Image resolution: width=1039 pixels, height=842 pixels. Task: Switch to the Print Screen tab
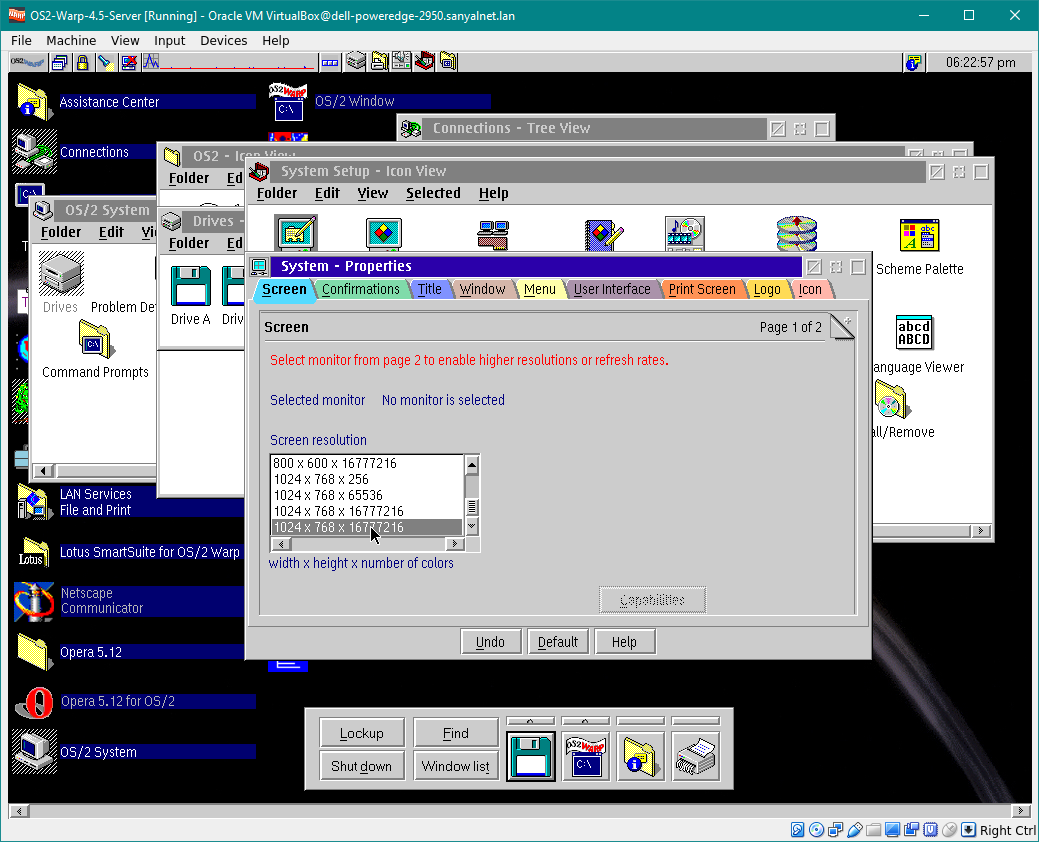702,289
